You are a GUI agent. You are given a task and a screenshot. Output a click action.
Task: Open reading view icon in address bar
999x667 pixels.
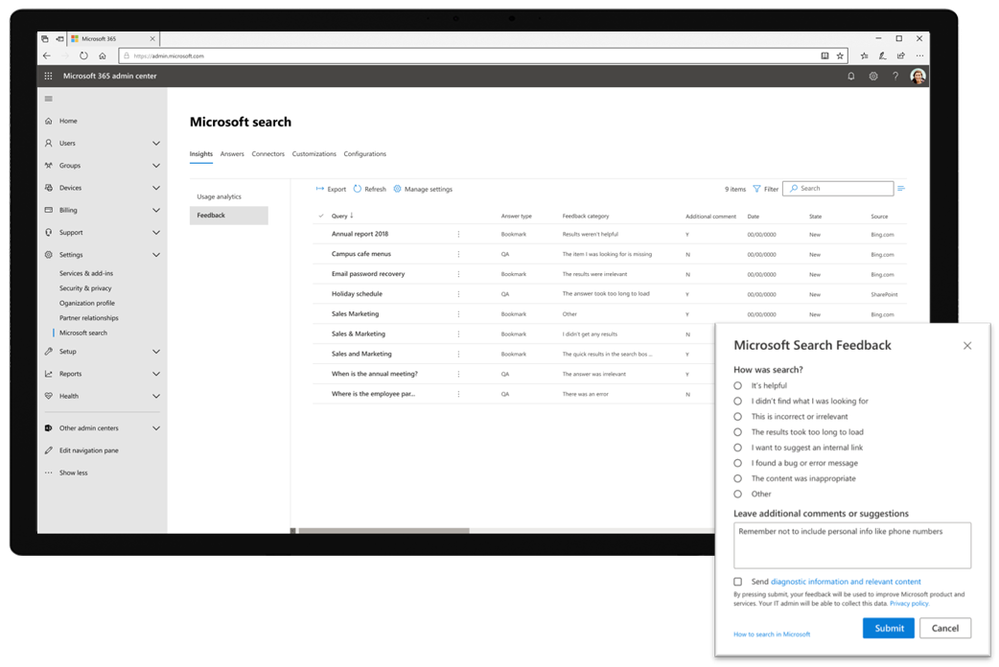tap(824, 56)
